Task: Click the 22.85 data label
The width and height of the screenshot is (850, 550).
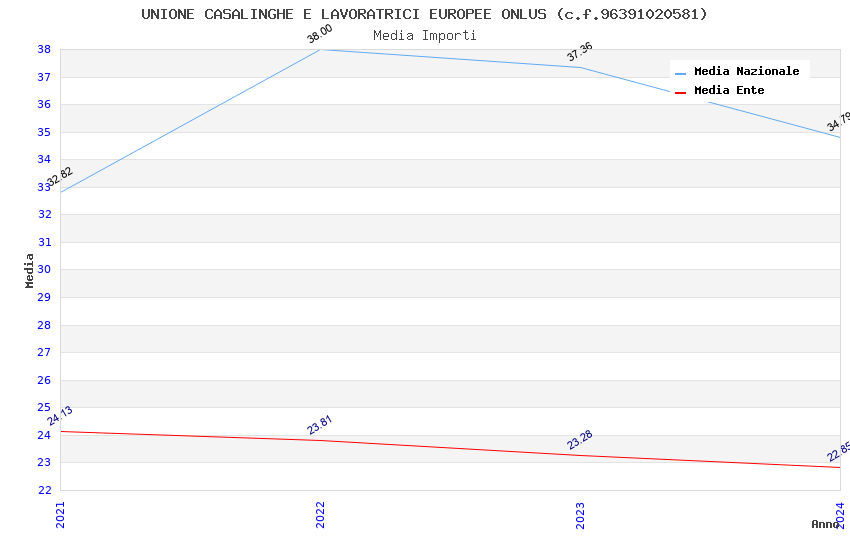Action: click(x=839, y=451)
